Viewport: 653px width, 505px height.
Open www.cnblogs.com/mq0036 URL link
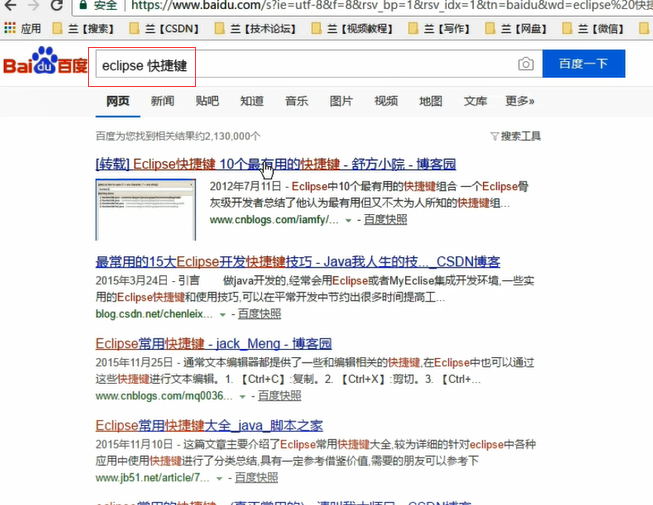point(164,396)
